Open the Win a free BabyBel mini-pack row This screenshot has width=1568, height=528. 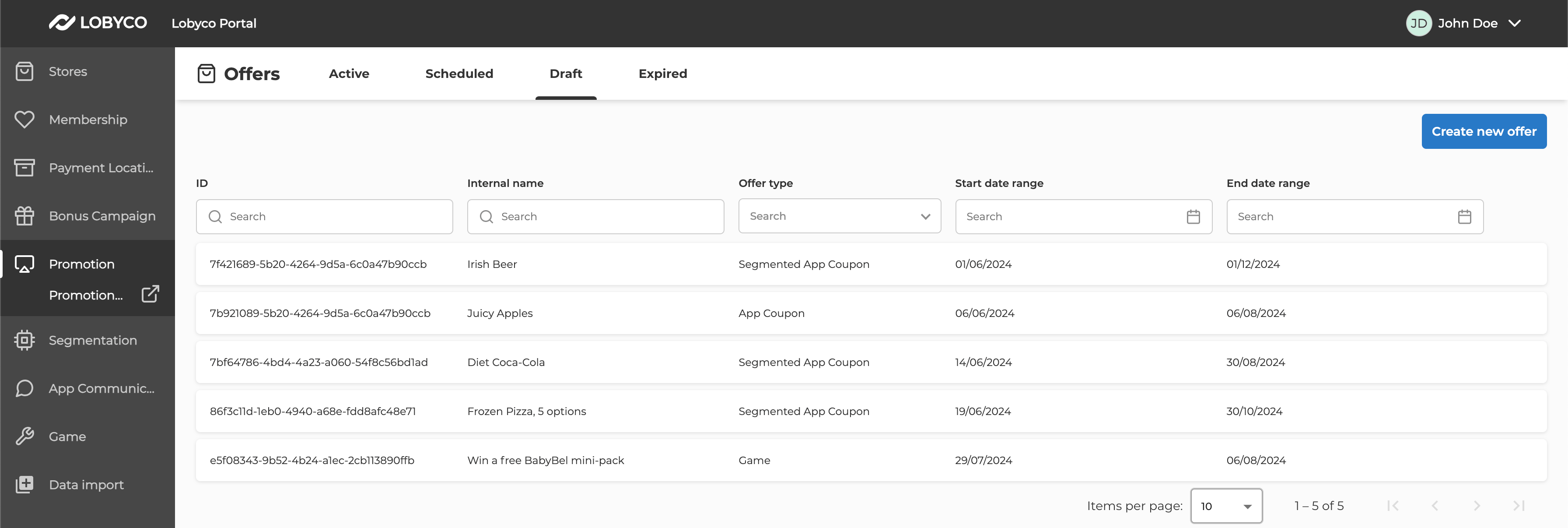point(871,460)
